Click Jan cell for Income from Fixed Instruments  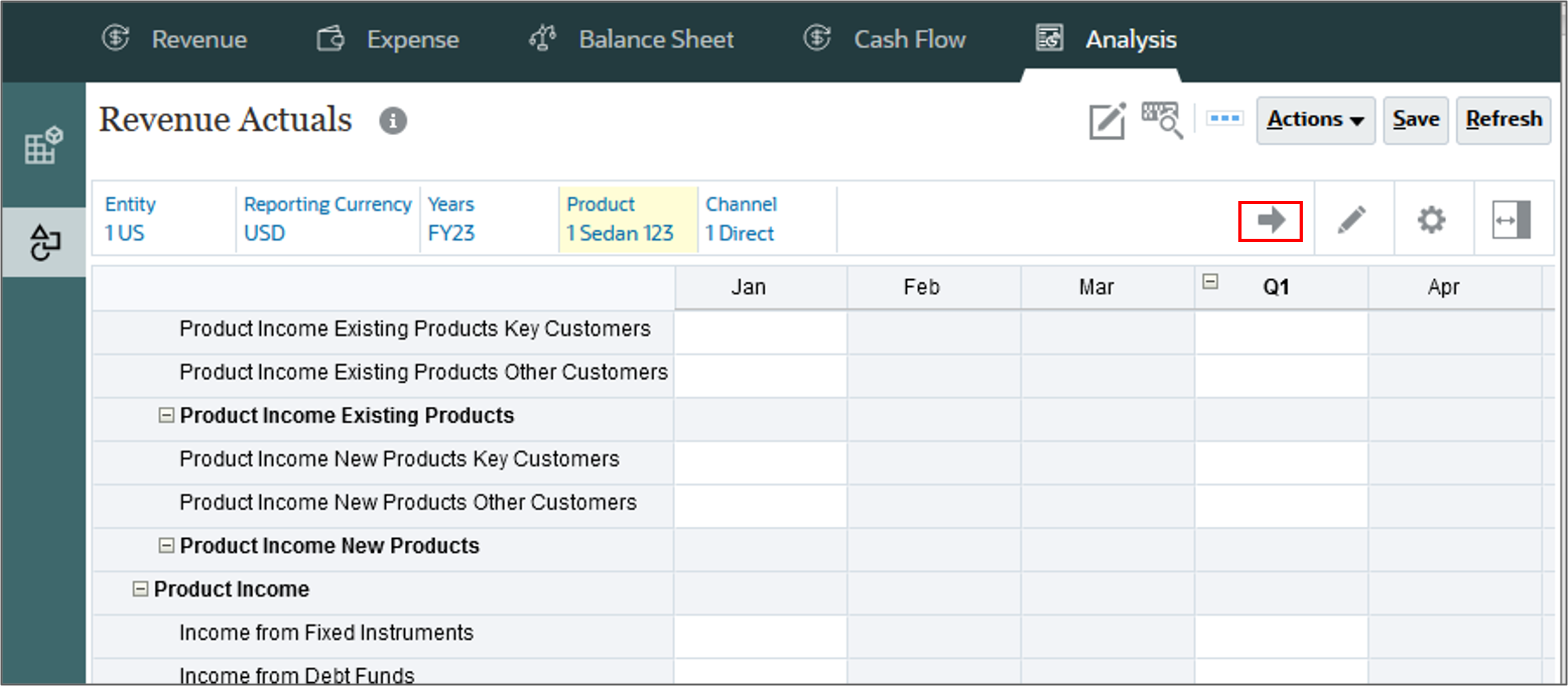point(760,636)
